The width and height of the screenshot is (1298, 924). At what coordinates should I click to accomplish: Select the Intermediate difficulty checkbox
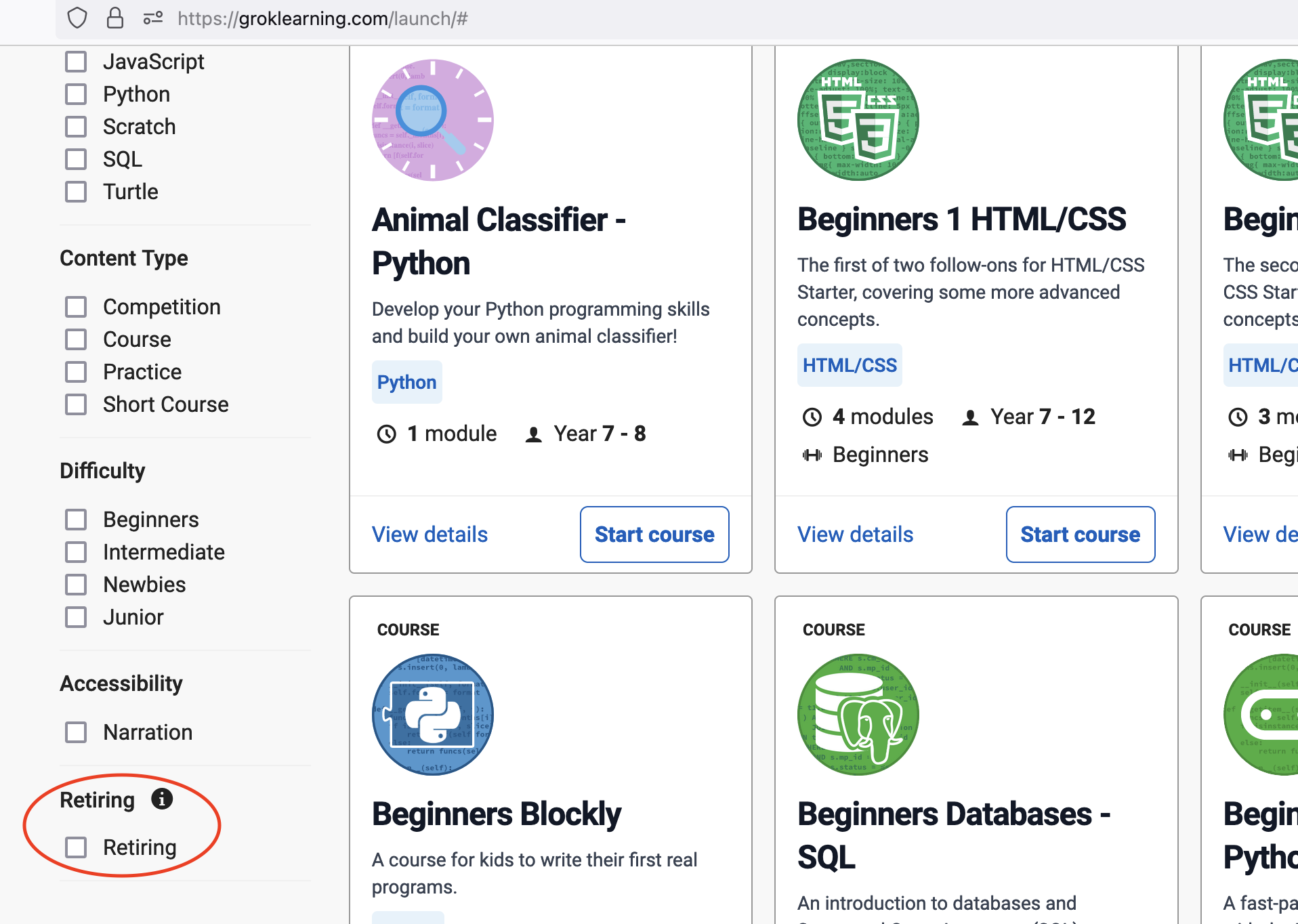[x=76, y=552]
